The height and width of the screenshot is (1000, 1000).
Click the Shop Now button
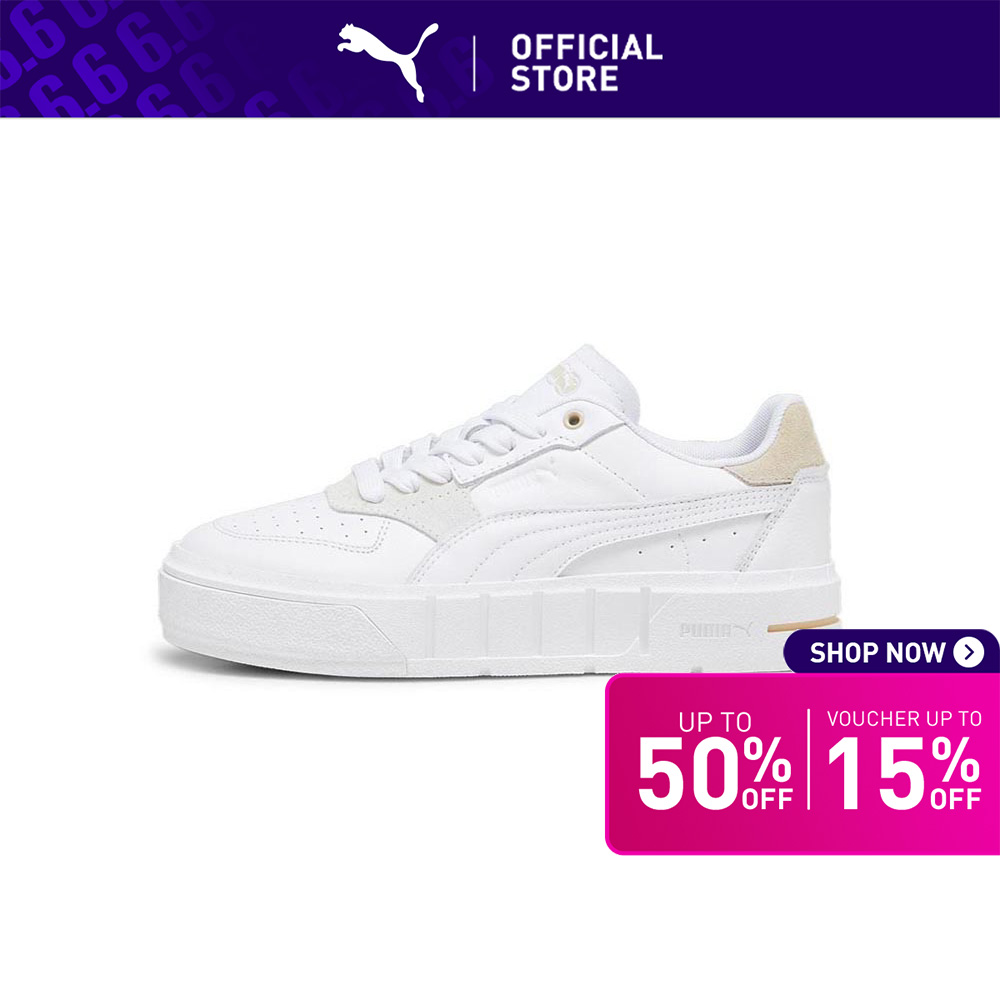click(891, 652)
